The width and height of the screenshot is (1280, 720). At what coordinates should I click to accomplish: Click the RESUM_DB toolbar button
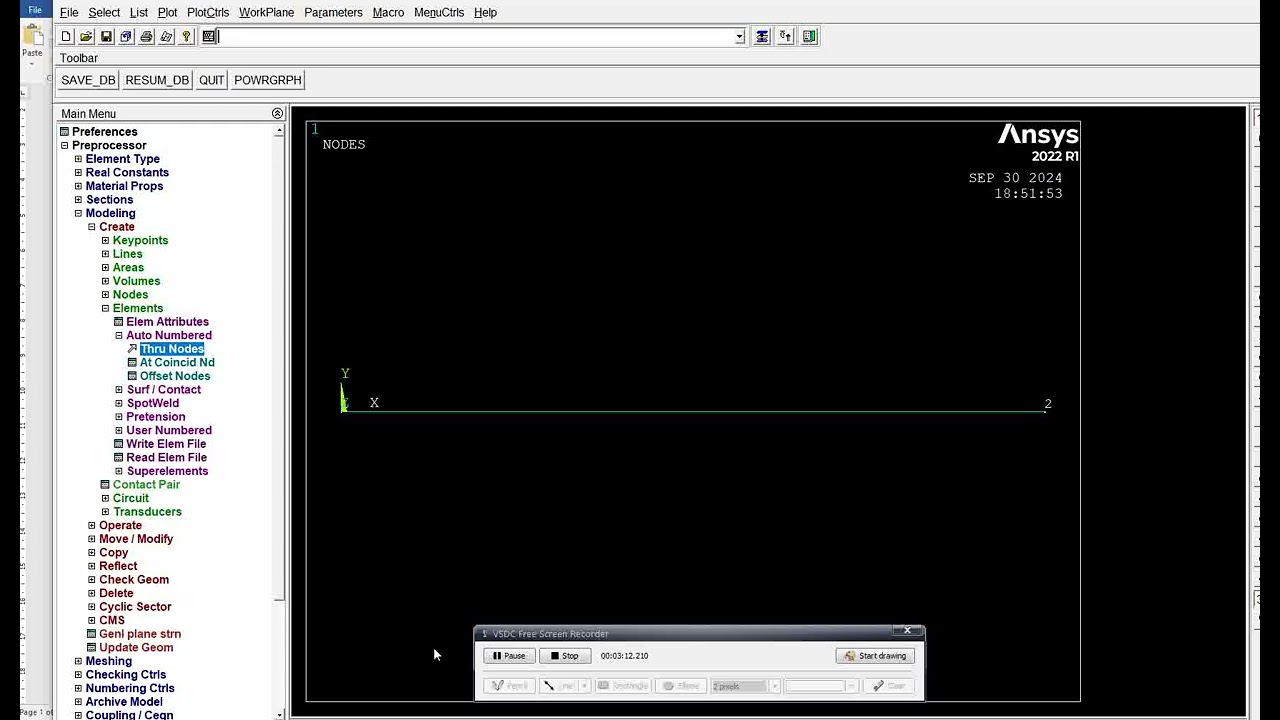pos(157,81)
